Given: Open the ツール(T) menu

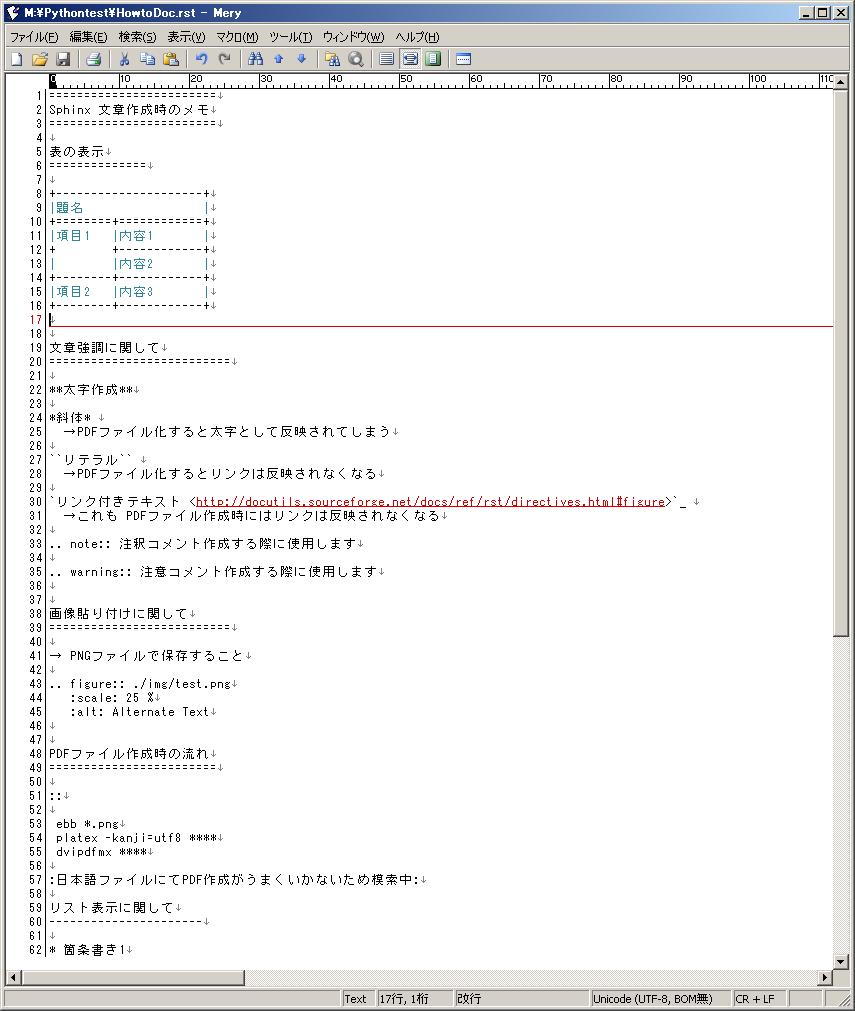Looking at the screenshot, I should (291, 37).
